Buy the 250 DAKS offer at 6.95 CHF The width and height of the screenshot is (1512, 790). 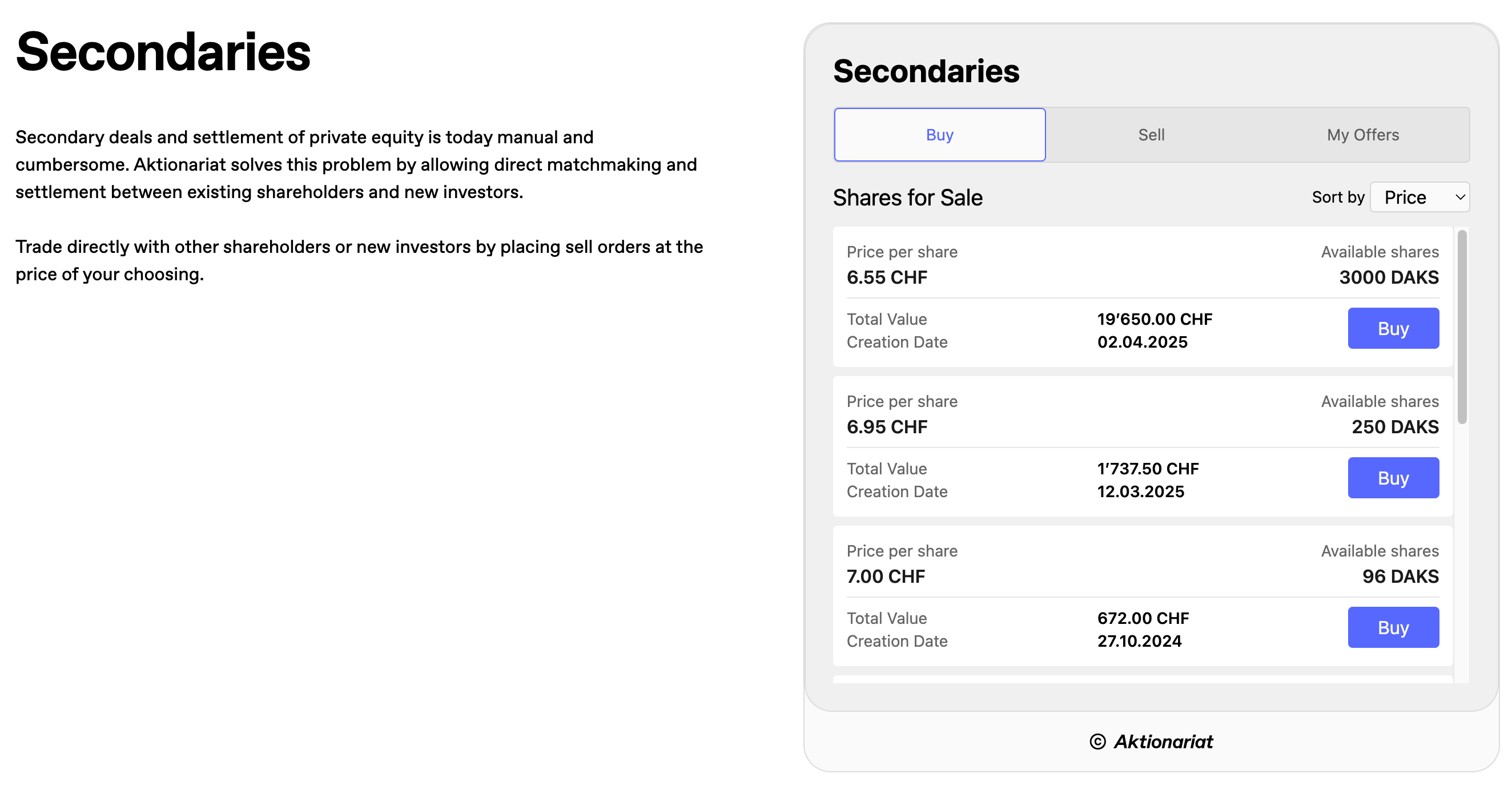pyautogui.click(x=1392, y=478)
